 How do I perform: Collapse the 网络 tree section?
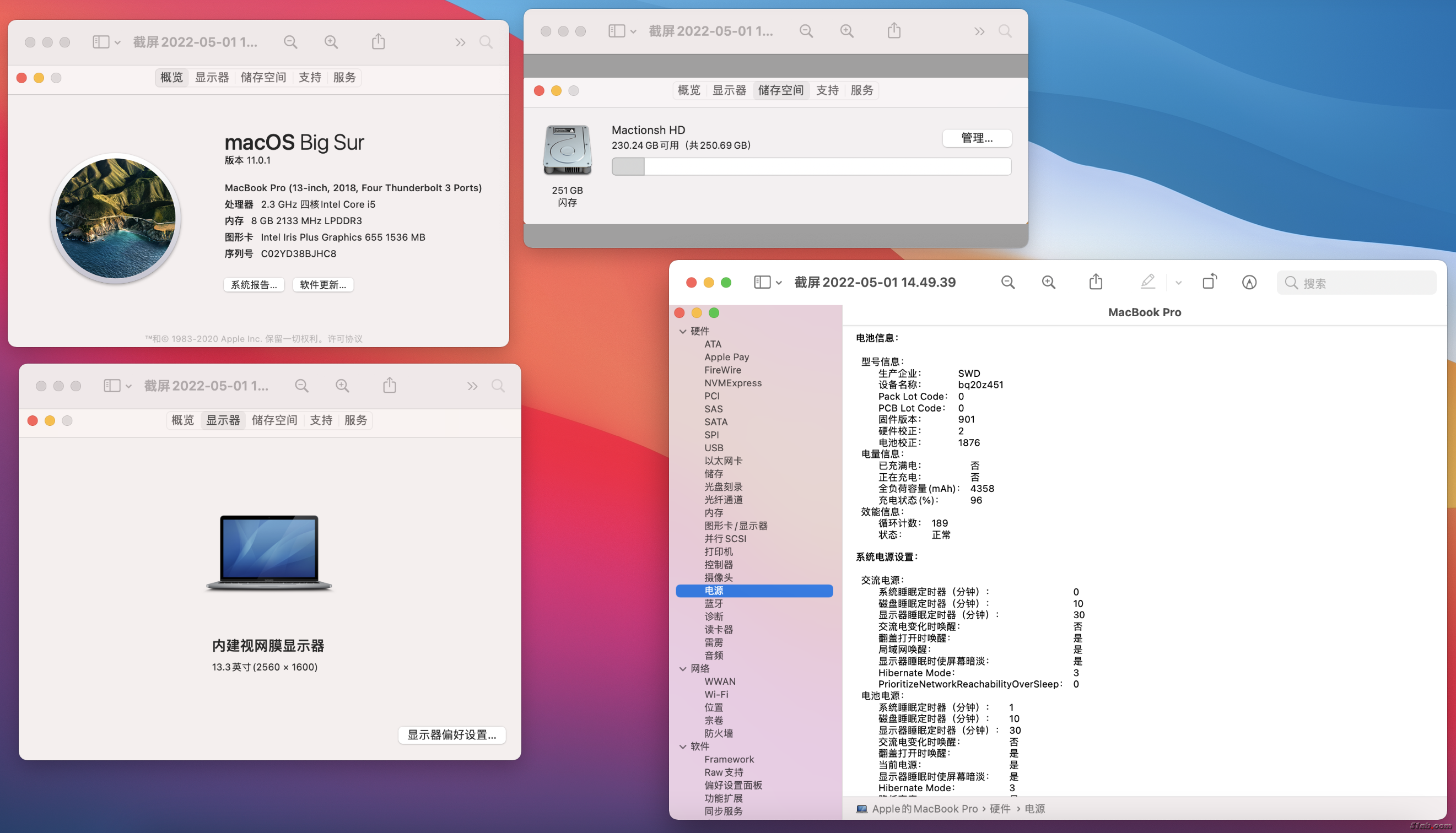tap(682, 669)
